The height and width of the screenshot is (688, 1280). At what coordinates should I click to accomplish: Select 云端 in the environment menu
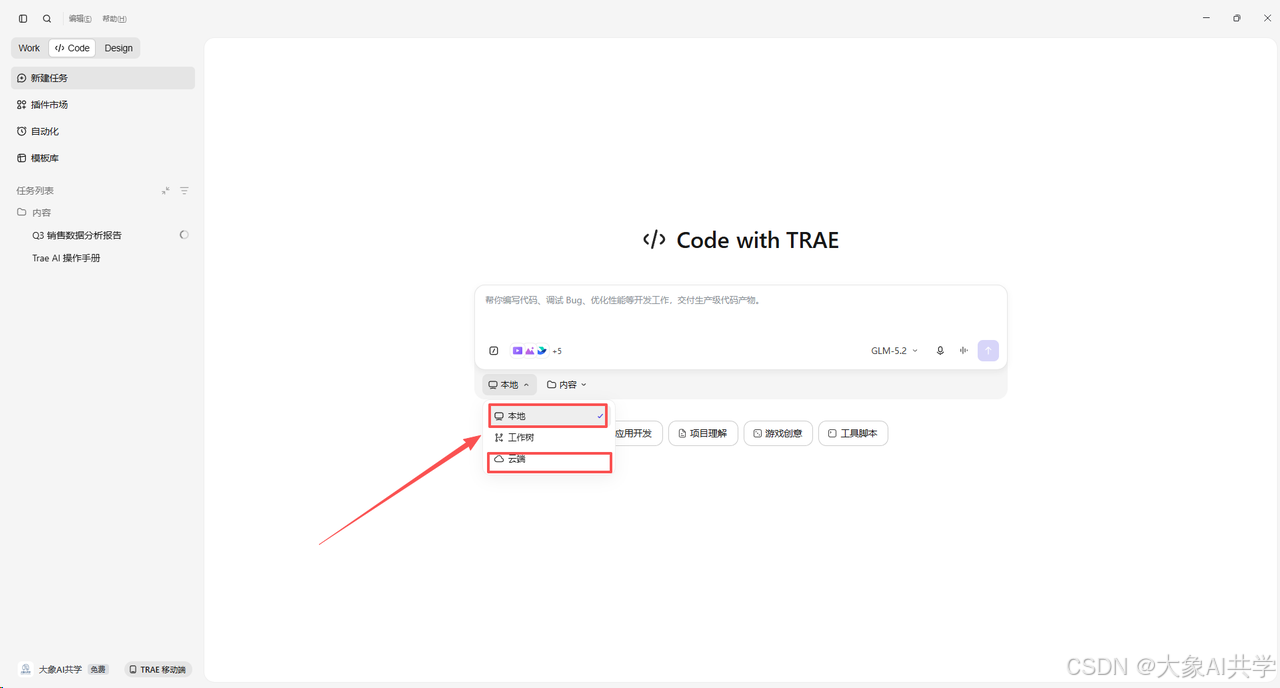[x=548, y=459]
